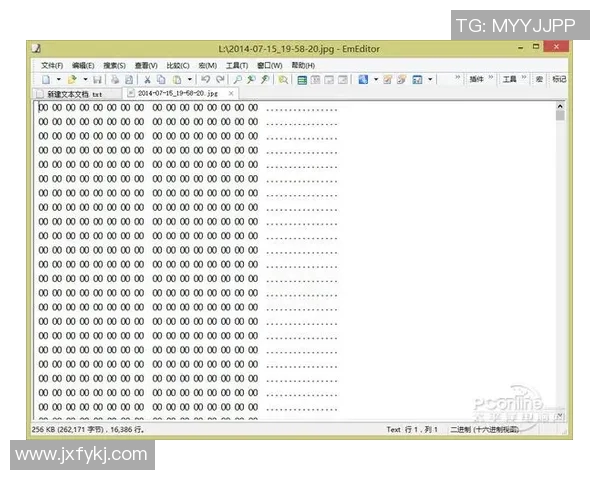Expand the Paste dropdown arrow
This screenshot has height=480, width=600.
click(190, 79)
